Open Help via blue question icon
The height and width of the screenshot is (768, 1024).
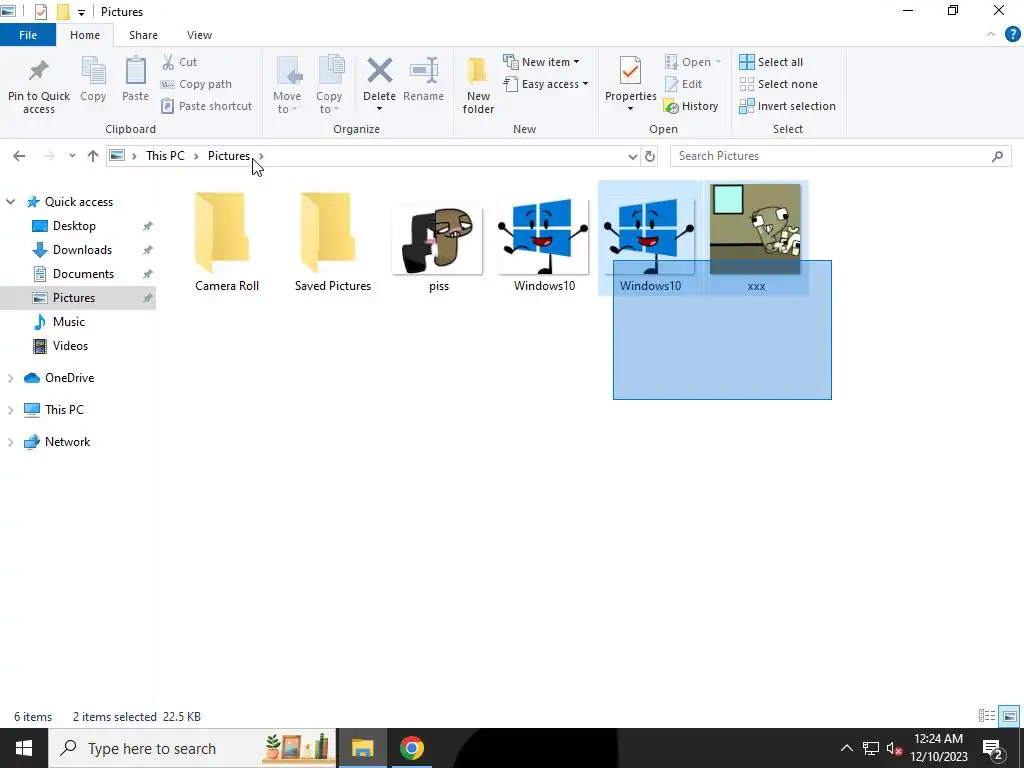coord(1012,35)
